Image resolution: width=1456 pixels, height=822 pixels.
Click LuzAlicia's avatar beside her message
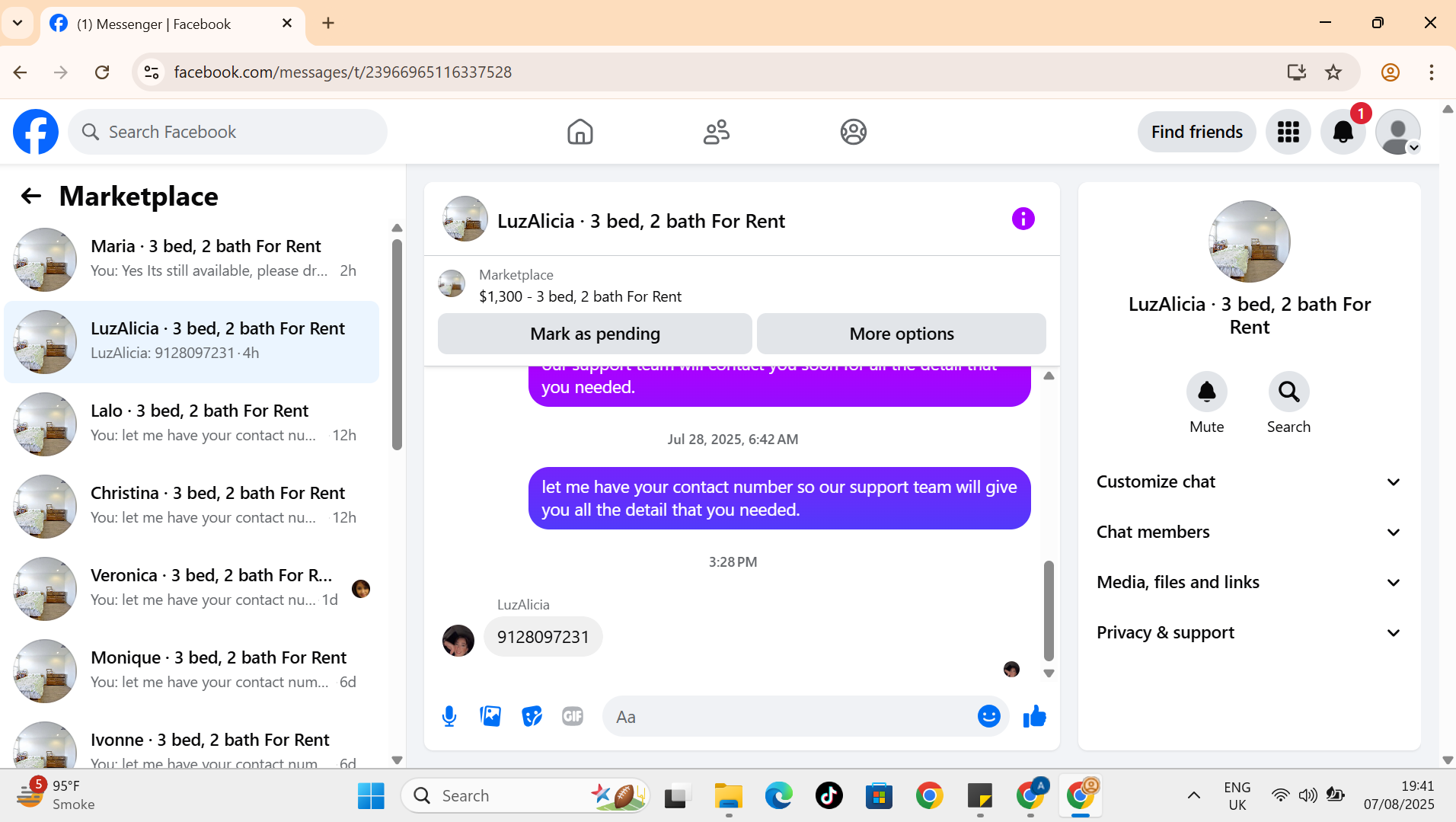point(458,640)
